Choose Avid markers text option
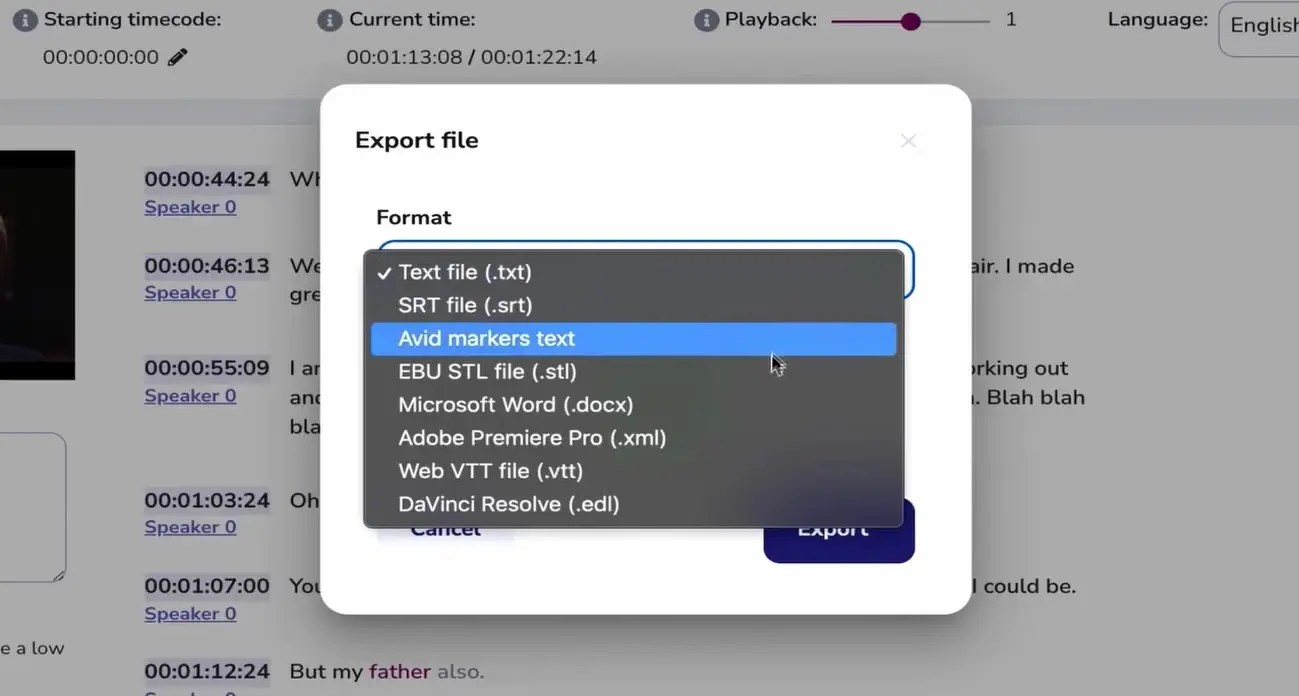1299x696 pixels. point(486,338)
